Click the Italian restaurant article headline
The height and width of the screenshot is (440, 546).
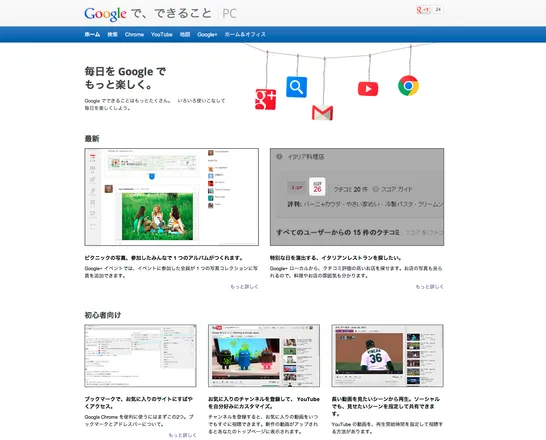(x=336, y=258)
